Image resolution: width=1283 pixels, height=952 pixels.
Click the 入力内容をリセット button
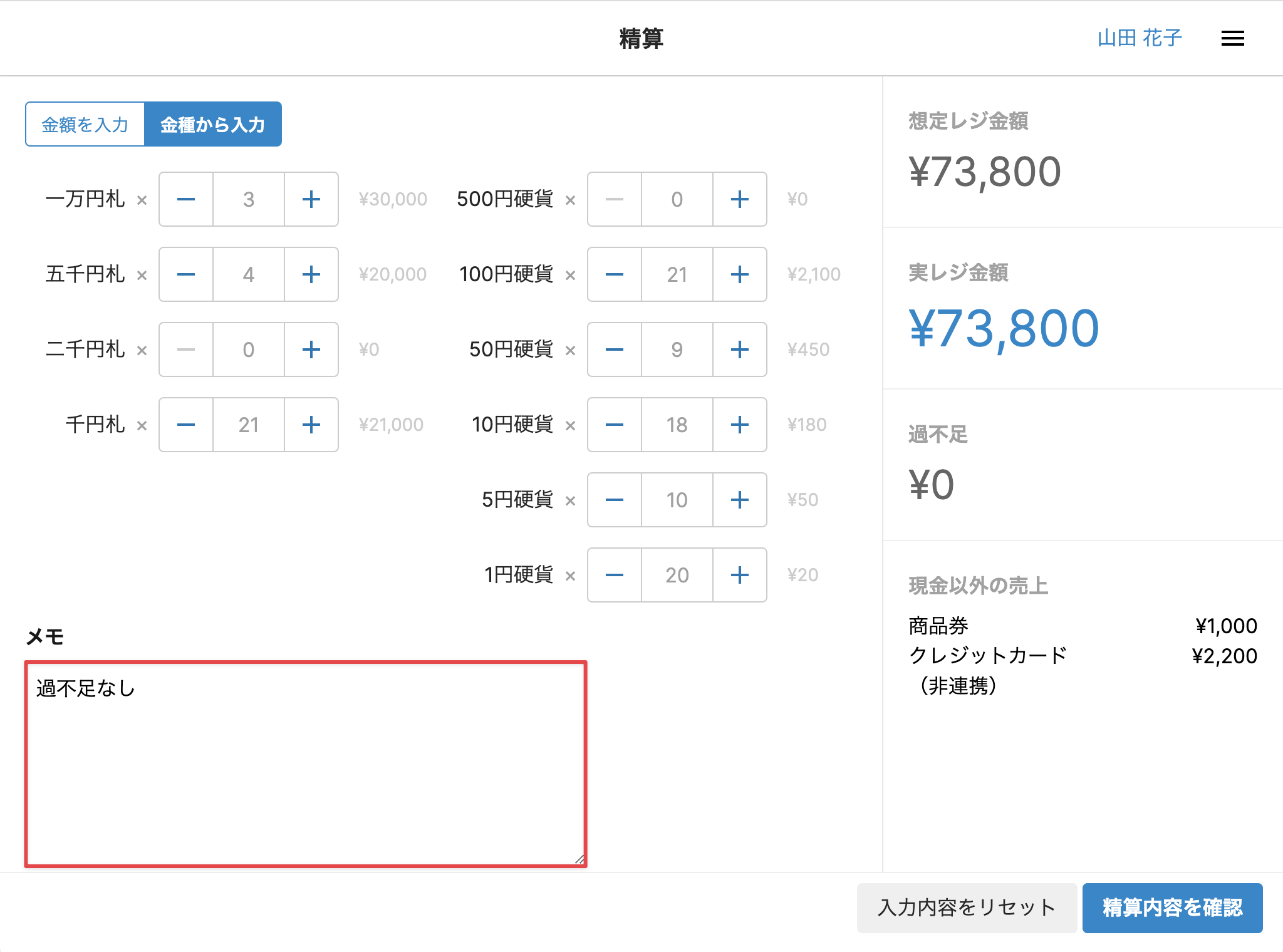pyautogui.click(x=966, y=908)
